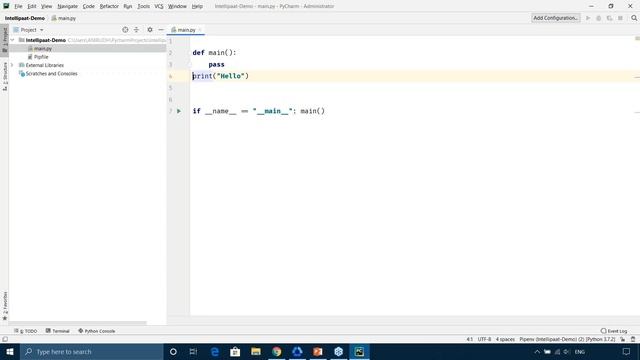The height and width of the screenshot is (360, 640).
Task: Click the Collapse All icon in Project panel
Action: click(x=136, y=30)
